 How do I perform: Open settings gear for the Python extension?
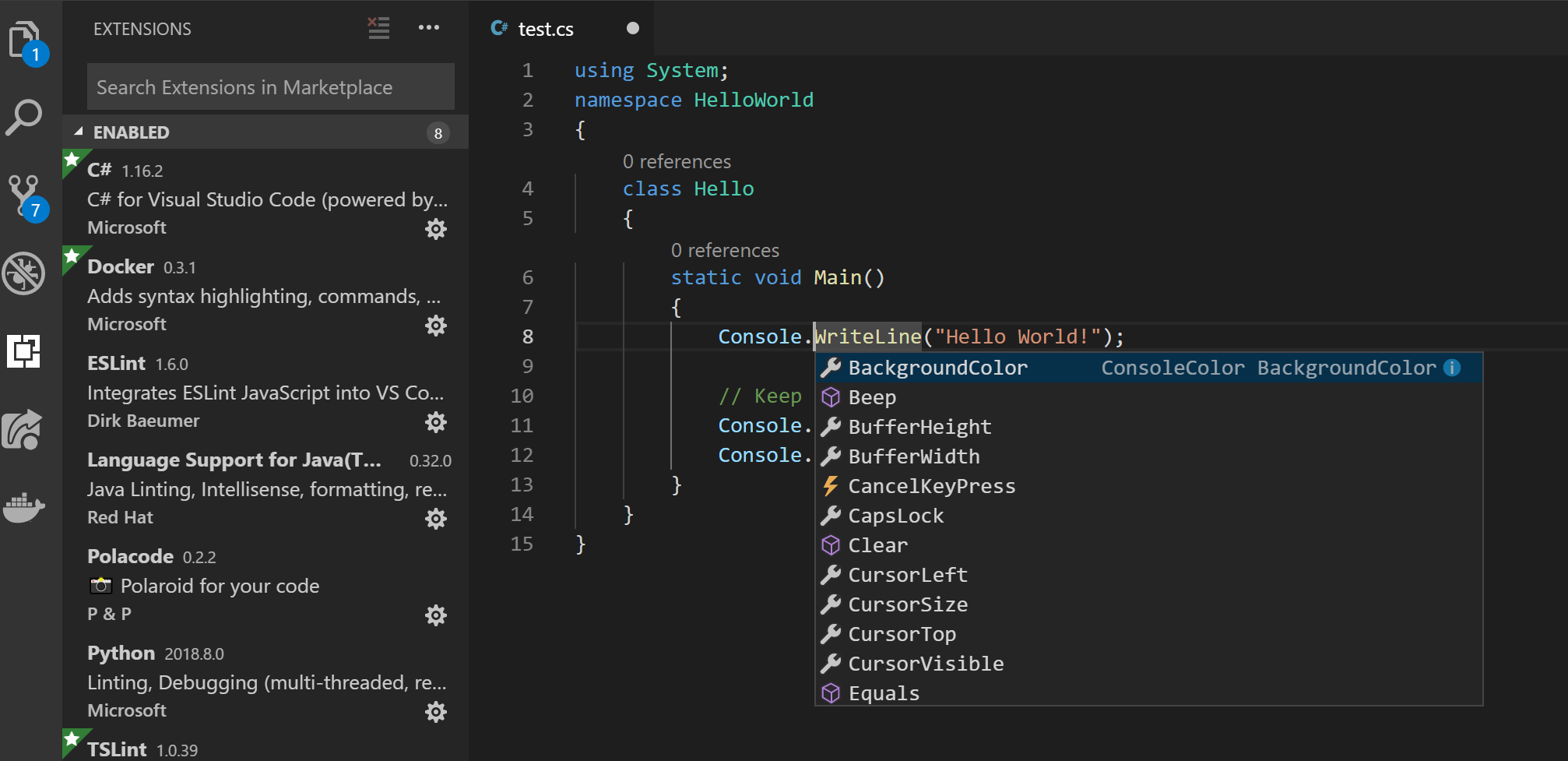point(436,711)
